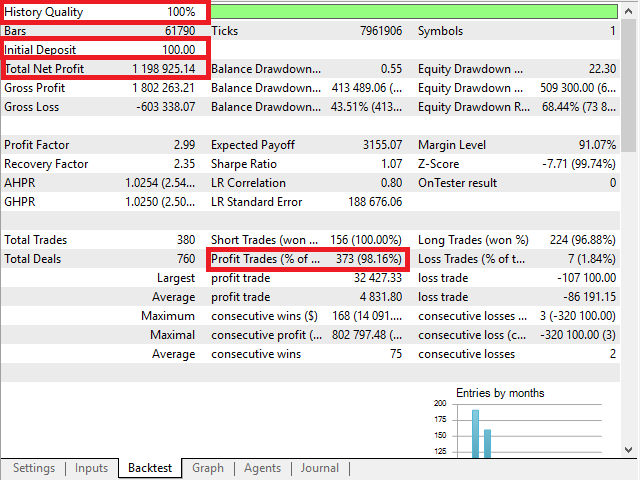Click Total Deals value 760
The height and width of the screenshot is (480, 640).
click(x=186, y=259)
